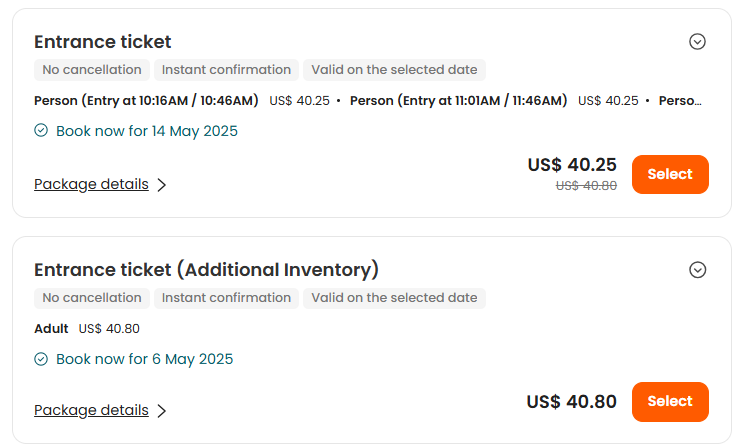
Task: Click Person Entry at 10:16AM / 10:46AM option
Action: click(146, 100)
